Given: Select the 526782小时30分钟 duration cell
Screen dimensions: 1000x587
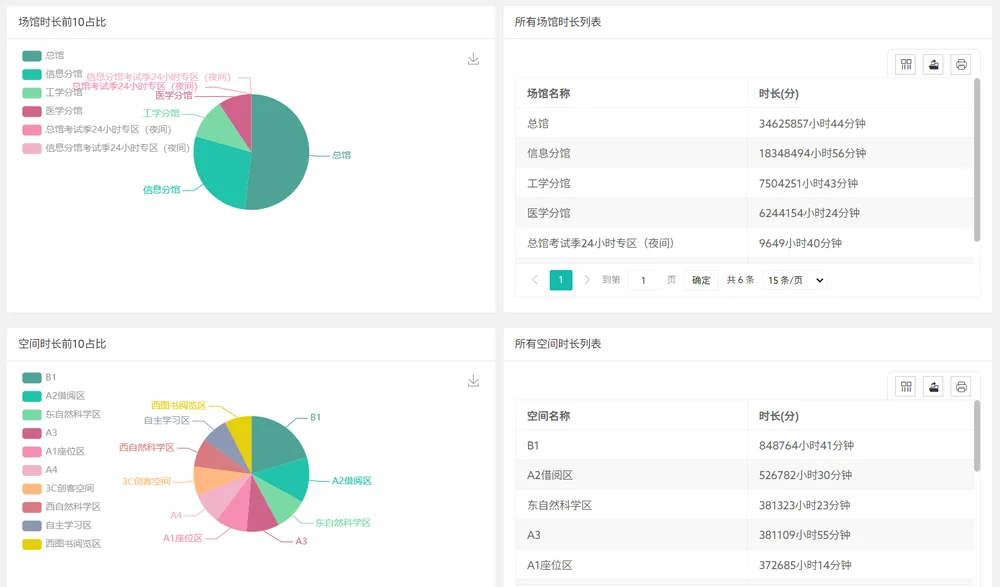Looking at the screenshot, I should pos(861,475).
